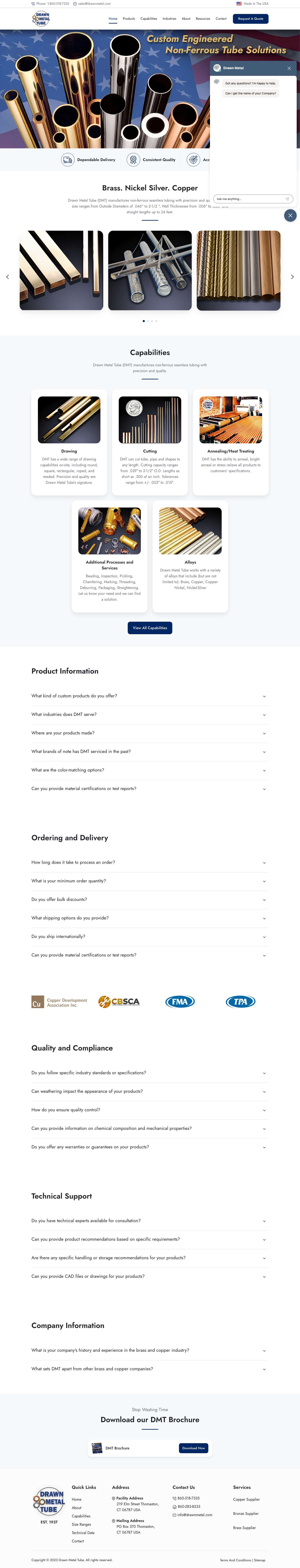
Task: Close the Drawn Metal chat window
Action: 289,68
